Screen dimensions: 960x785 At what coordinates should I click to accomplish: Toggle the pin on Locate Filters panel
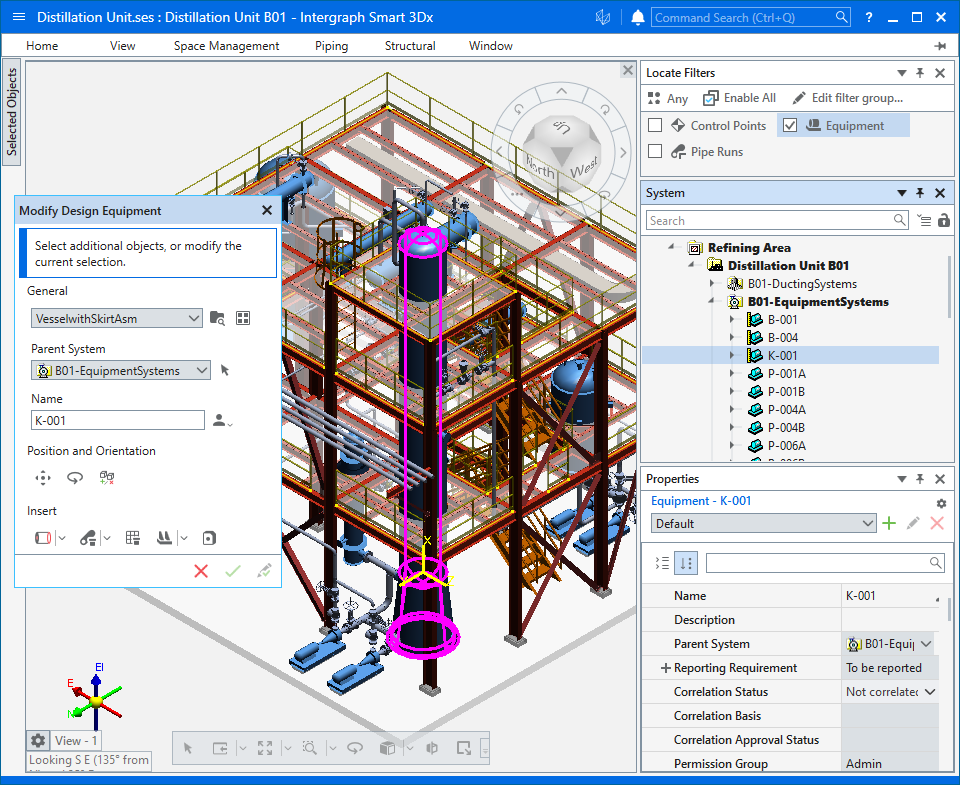[920, 73]
